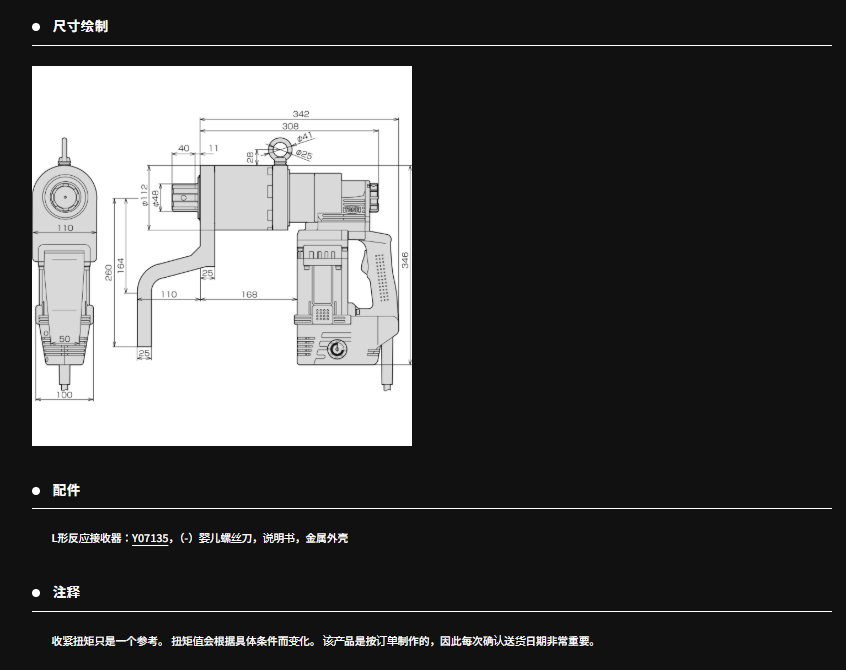Screen dimensions: 846x670
Task: Click the hanging ring atop the wrench
Action: [x=279, y=152]
